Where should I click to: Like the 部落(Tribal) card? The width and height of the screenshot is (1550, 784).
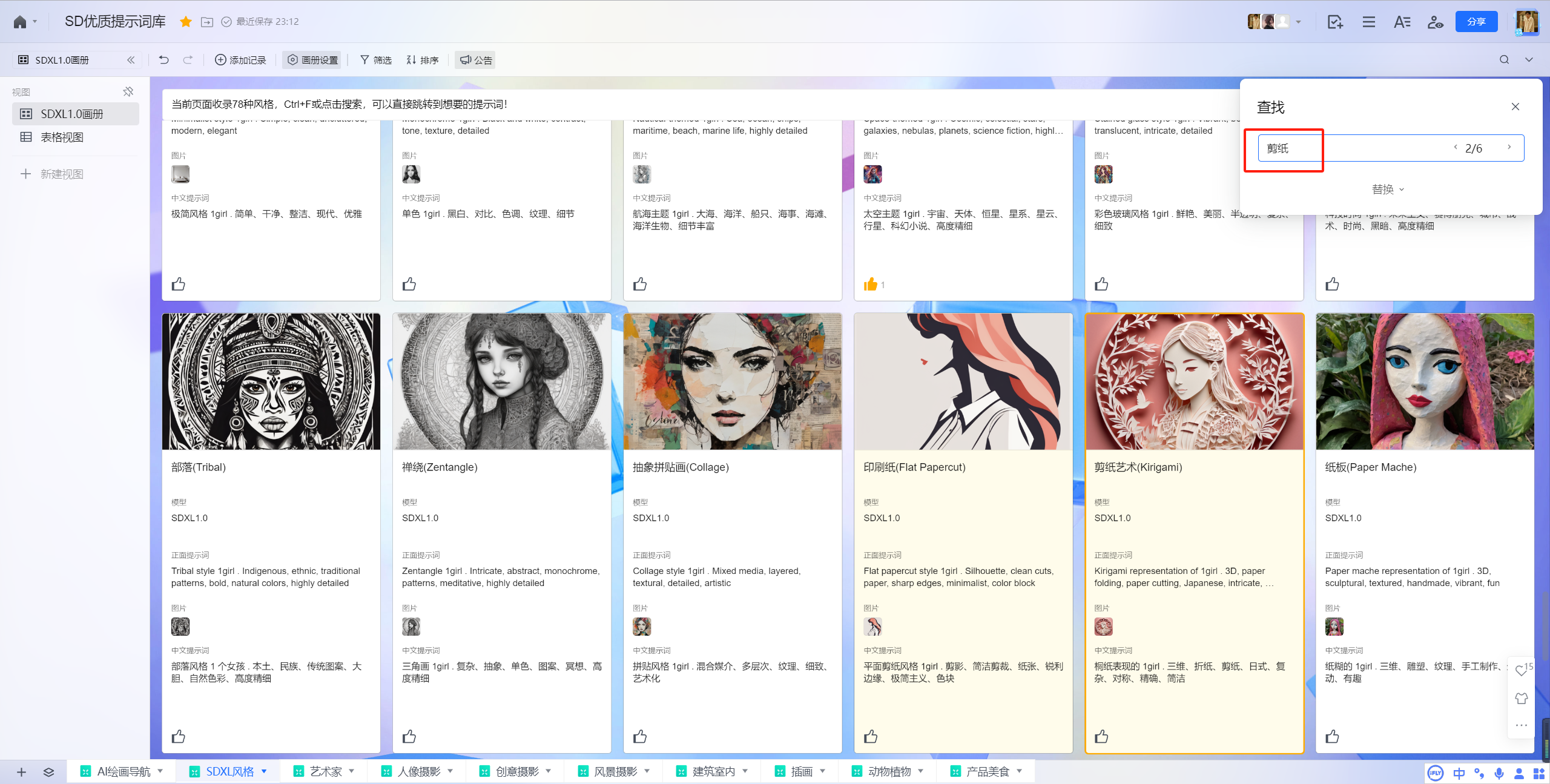click(x=179, y=737)
